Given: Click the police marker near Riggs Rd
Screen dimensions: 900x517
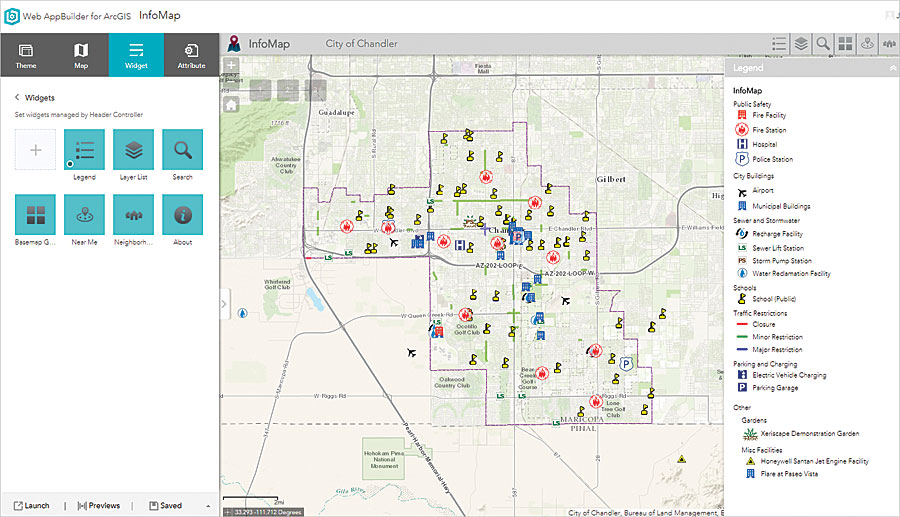Looking at the screenshot, I should tap(626, 364).
